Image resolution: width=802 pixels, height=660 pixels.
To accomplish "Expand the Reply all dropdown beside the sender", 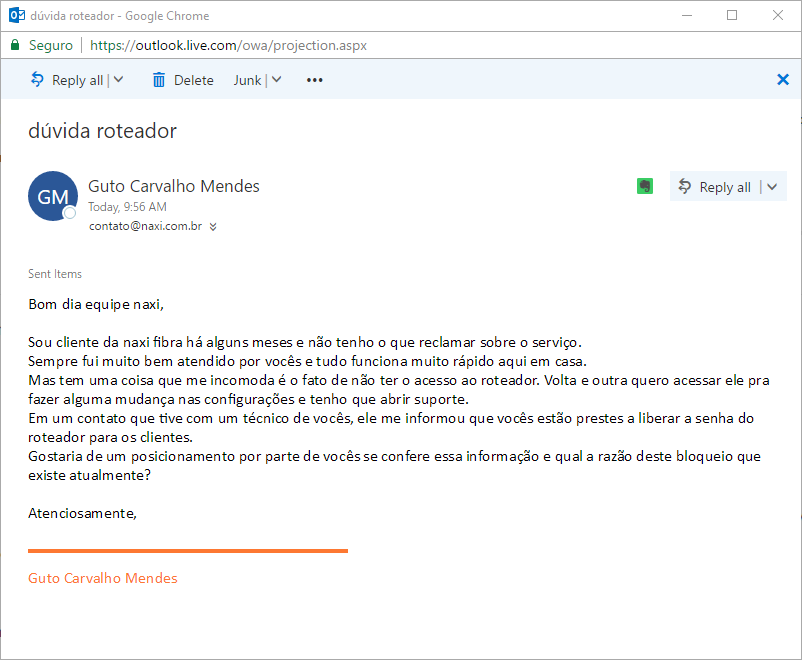I will (772, 187).
